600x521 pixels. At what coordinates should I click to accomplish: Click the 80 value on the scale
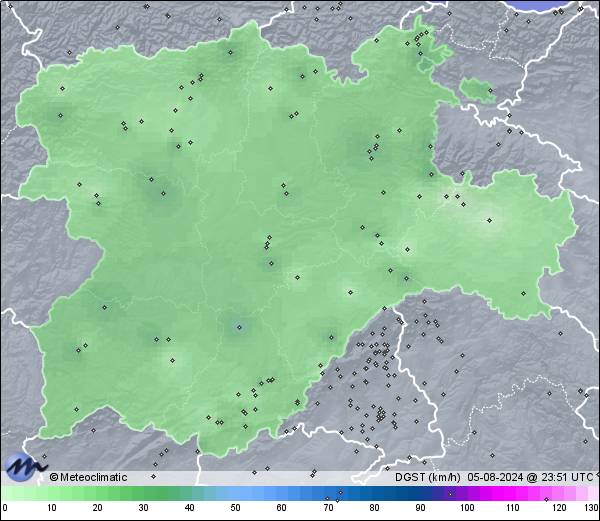point(374,508)
